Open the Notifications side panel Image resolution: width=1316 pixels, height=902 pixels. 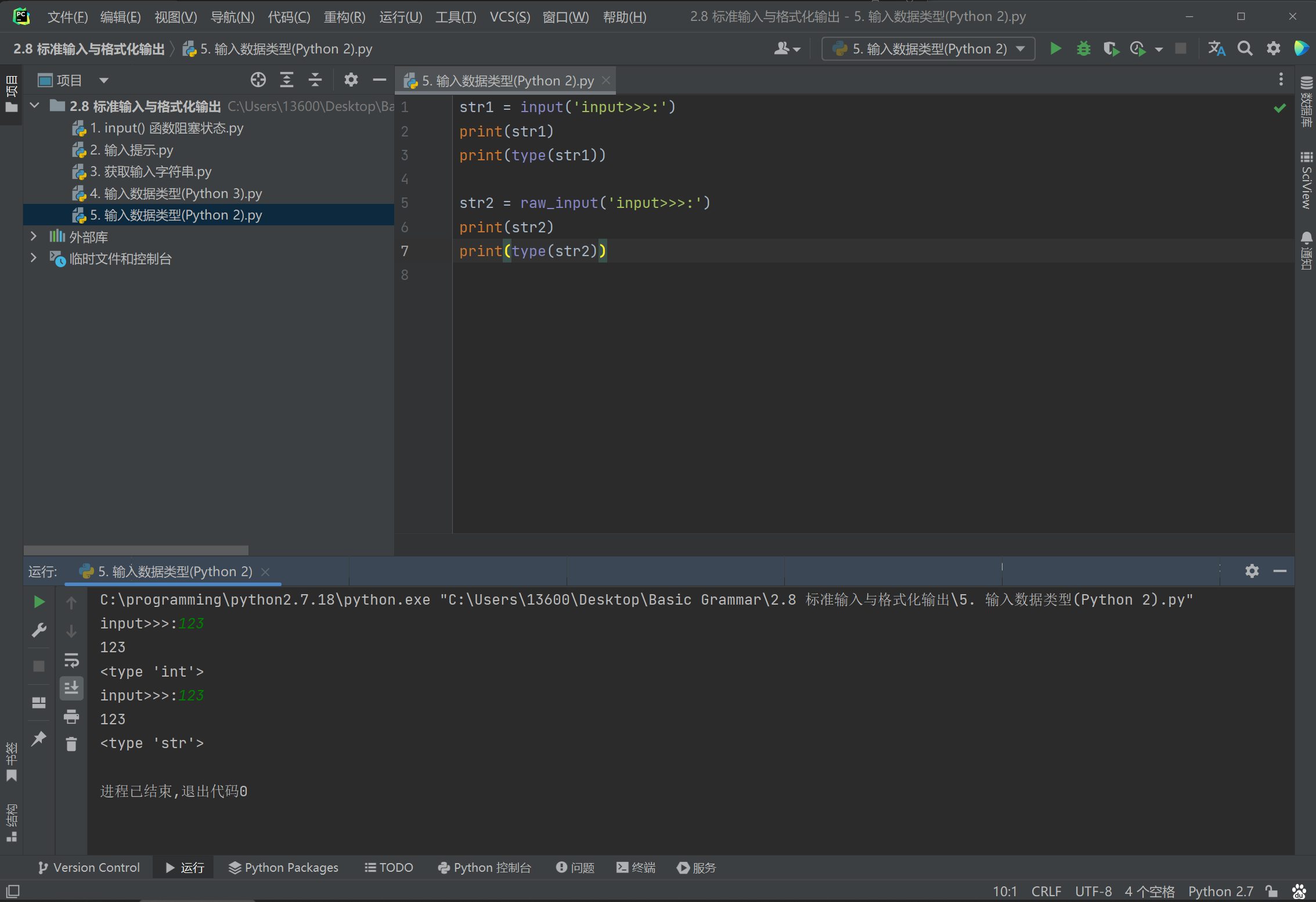coord(1306,250)
